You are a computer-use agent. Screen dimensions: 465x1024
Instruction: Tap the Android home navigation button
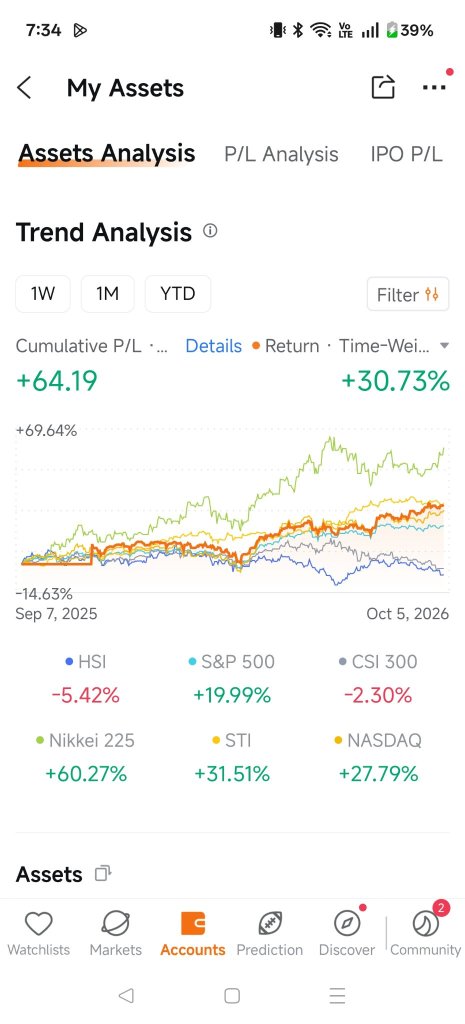tap(232, 995)
